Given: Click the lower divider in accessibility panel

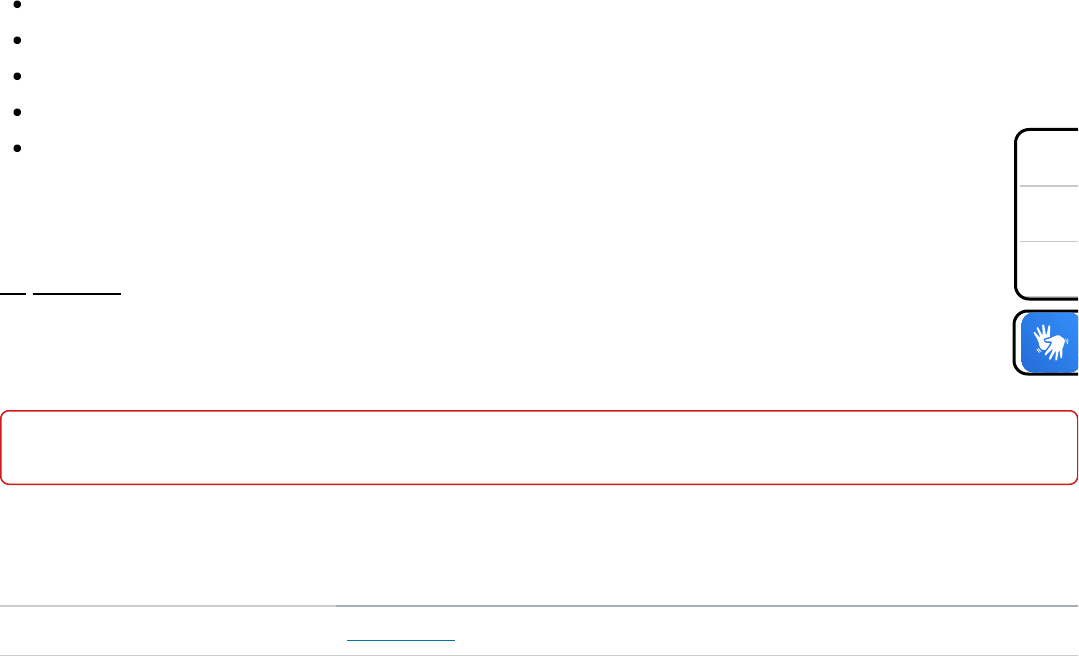Looking at the screenshot, I should (x=1049, y=241).
